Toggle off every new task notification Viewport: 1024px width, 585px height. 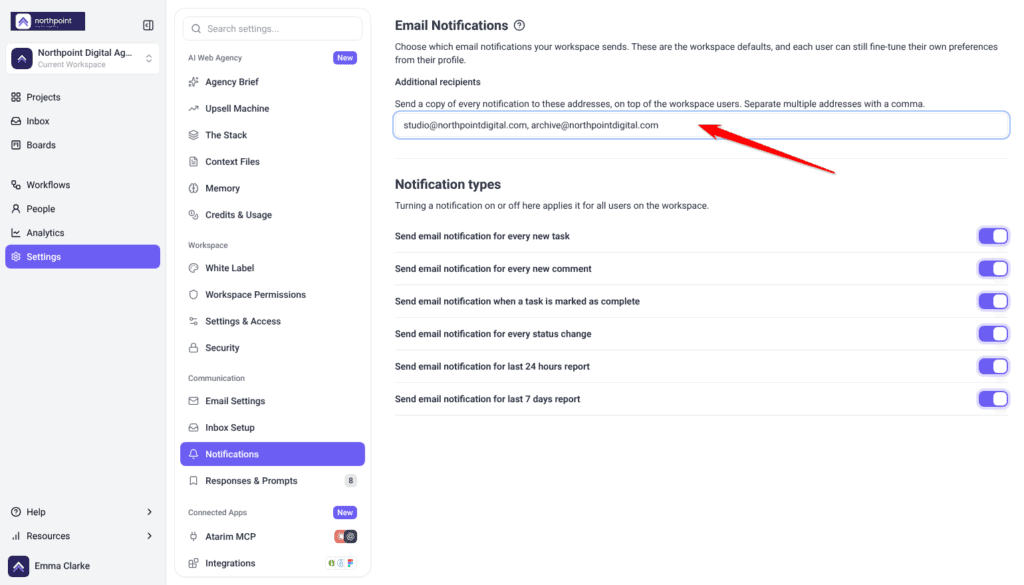coord(993,236)
